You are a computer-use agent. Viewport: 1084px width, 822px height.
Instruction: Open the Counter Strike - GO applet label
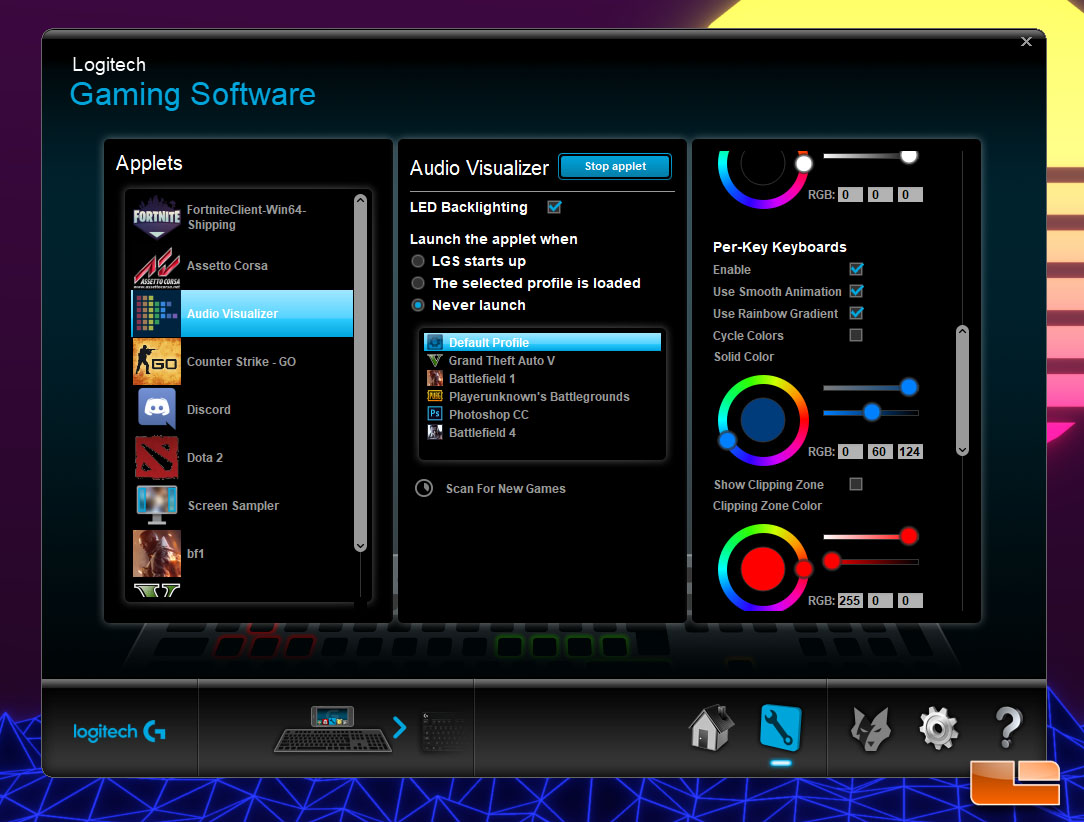(241, 362)
